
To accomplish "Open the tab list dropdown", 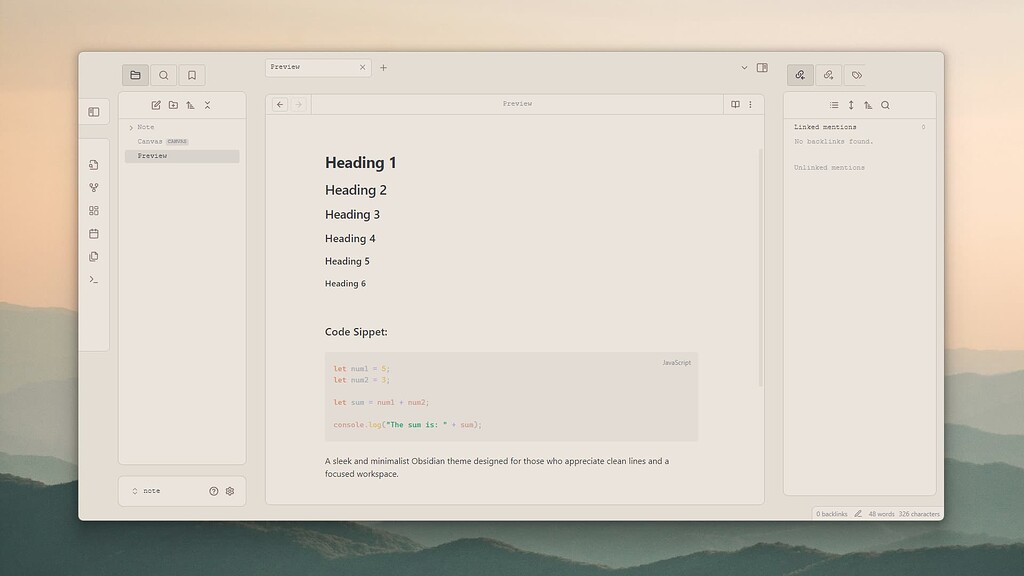I will coord(744,67).
